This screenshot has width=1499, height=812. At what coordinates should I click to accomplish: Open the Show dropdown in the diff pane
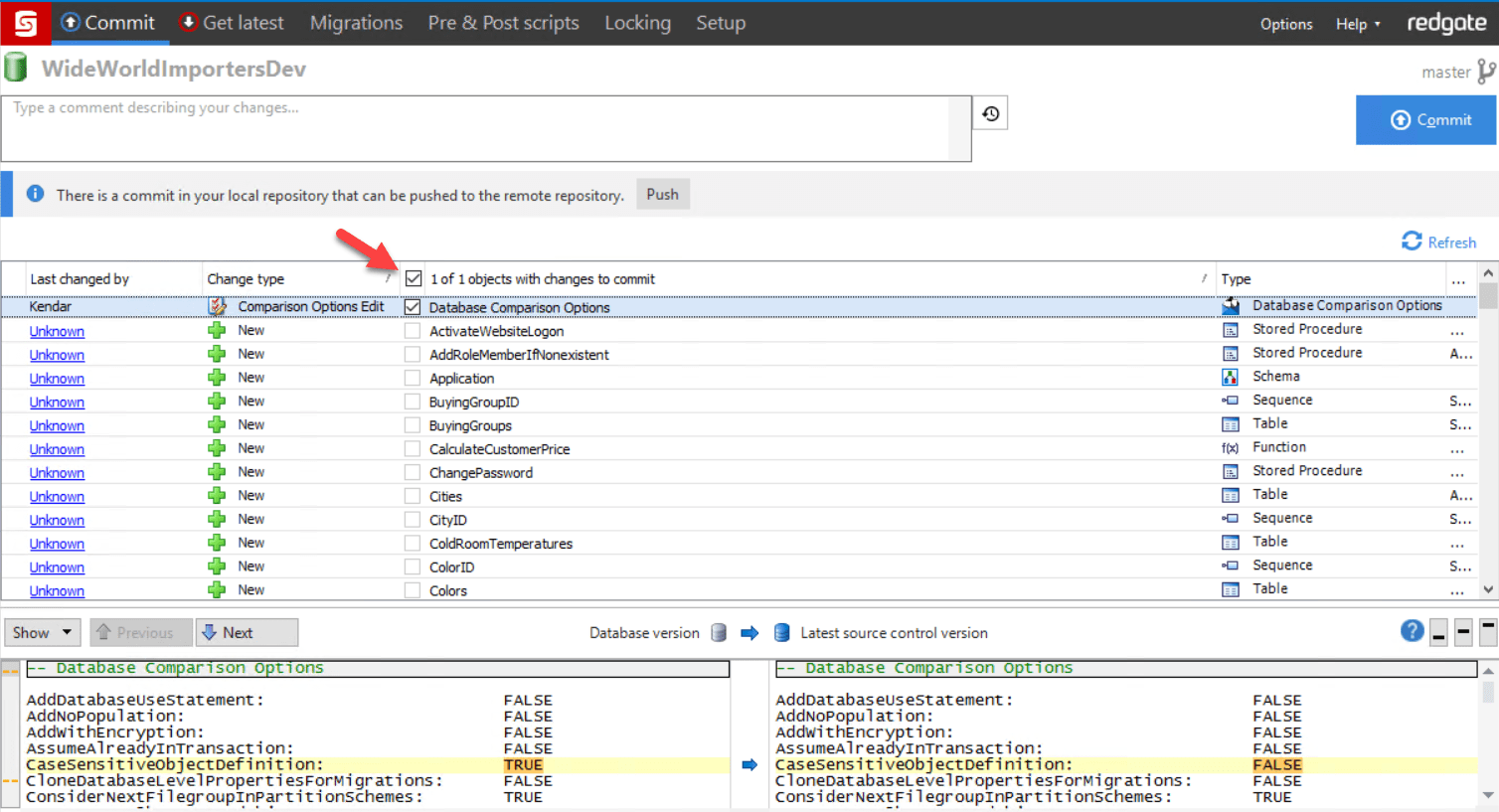coord(42,631)
